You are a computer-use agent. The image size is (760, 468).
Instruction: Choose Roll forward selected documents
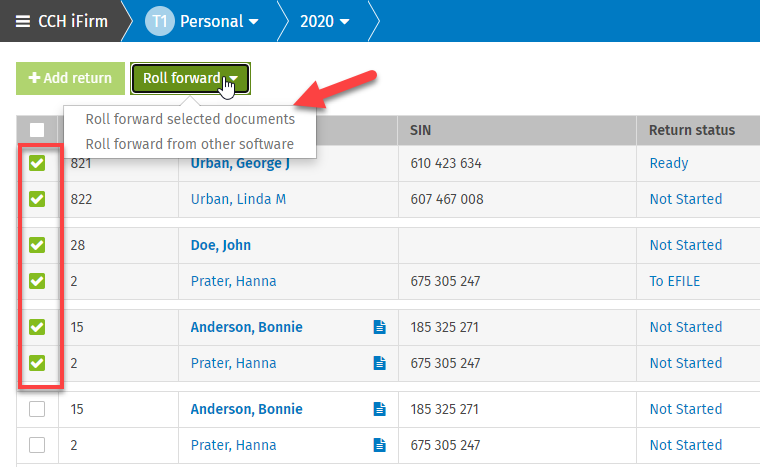pos(190,119)
